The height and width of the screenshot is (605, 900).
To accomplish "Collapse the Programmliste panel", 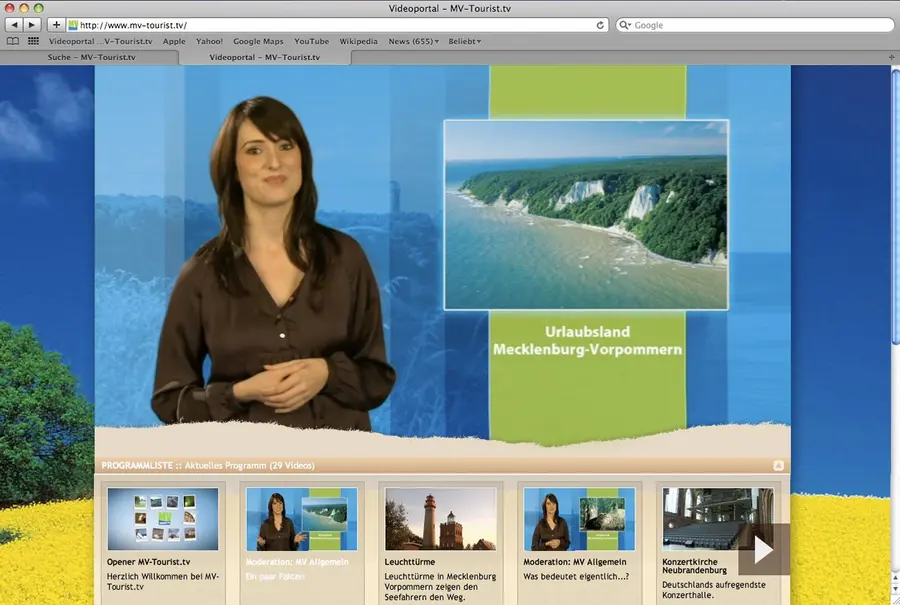I will 778,466.
